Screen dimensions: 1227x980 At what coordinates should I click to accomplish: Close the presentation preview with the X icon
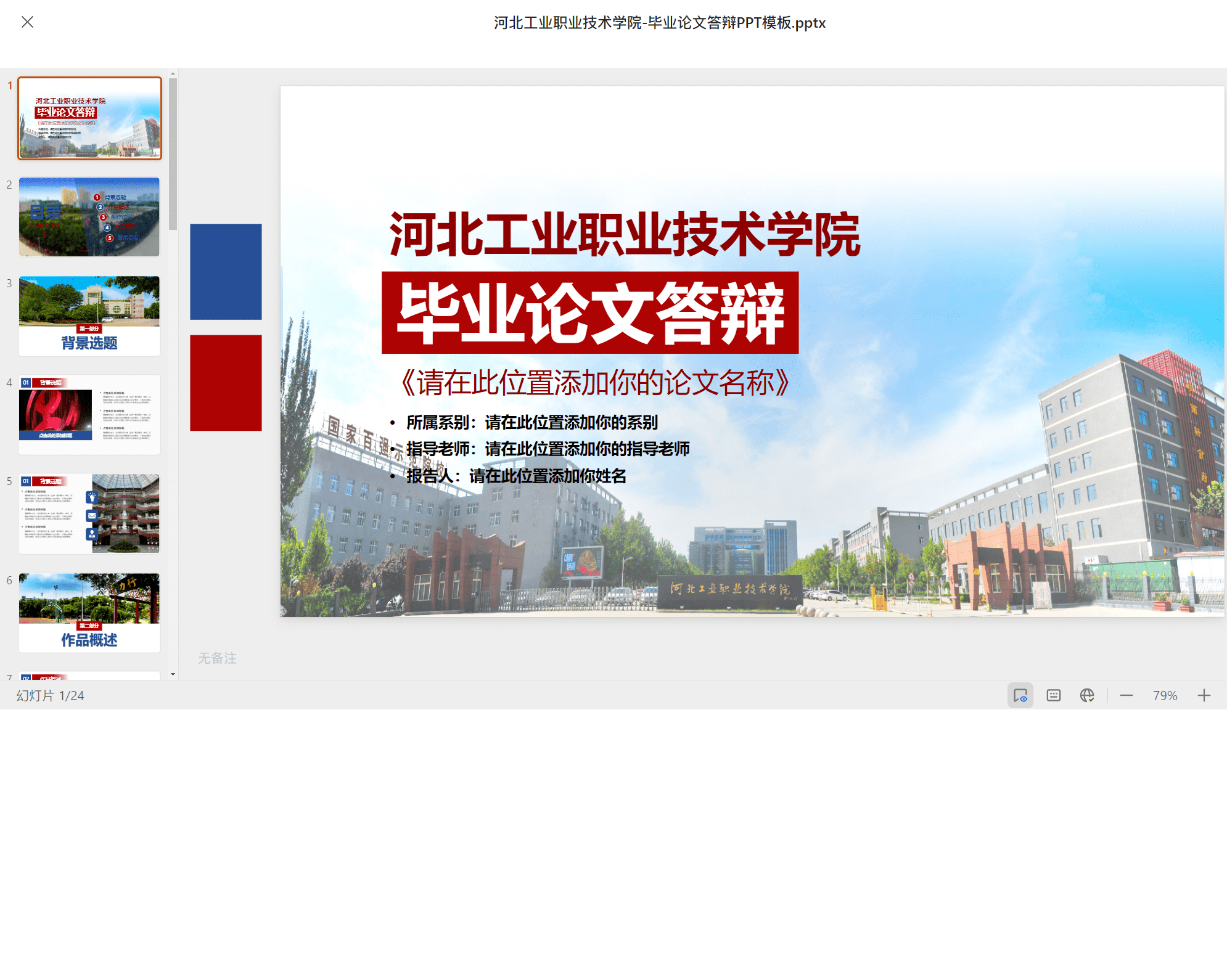pyautogui.click(x=27, y=22)
